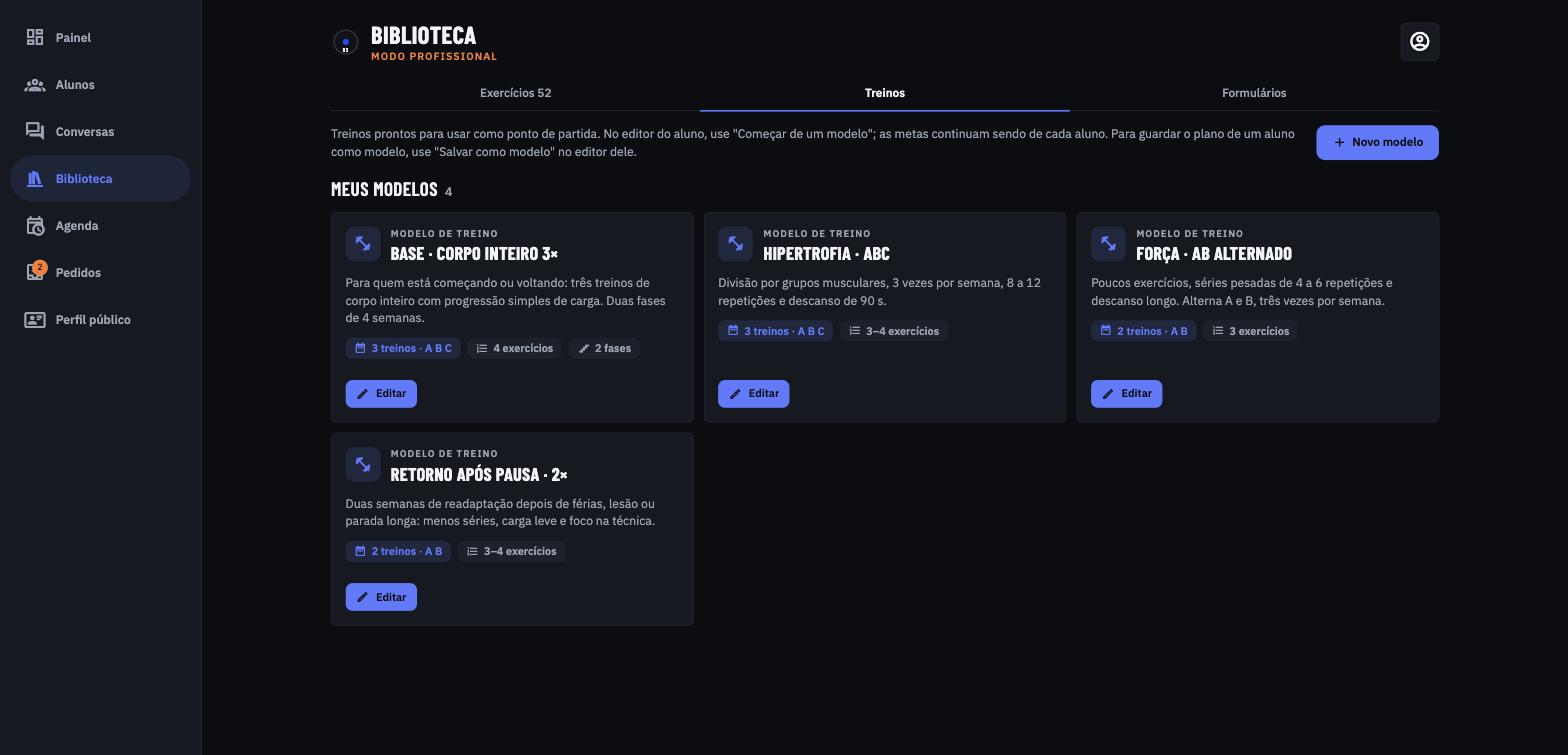1568x755 pixels.
Task: Edit the Força · AB Alternado template
Action: coord(1127,394)
